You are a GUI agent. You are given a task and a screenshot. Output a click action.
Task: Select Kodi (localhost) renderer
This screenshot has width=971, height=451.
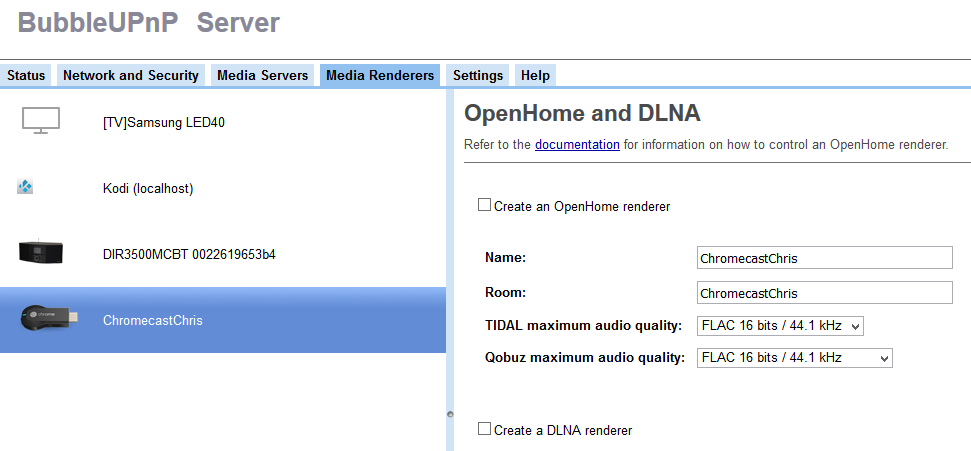148,188
